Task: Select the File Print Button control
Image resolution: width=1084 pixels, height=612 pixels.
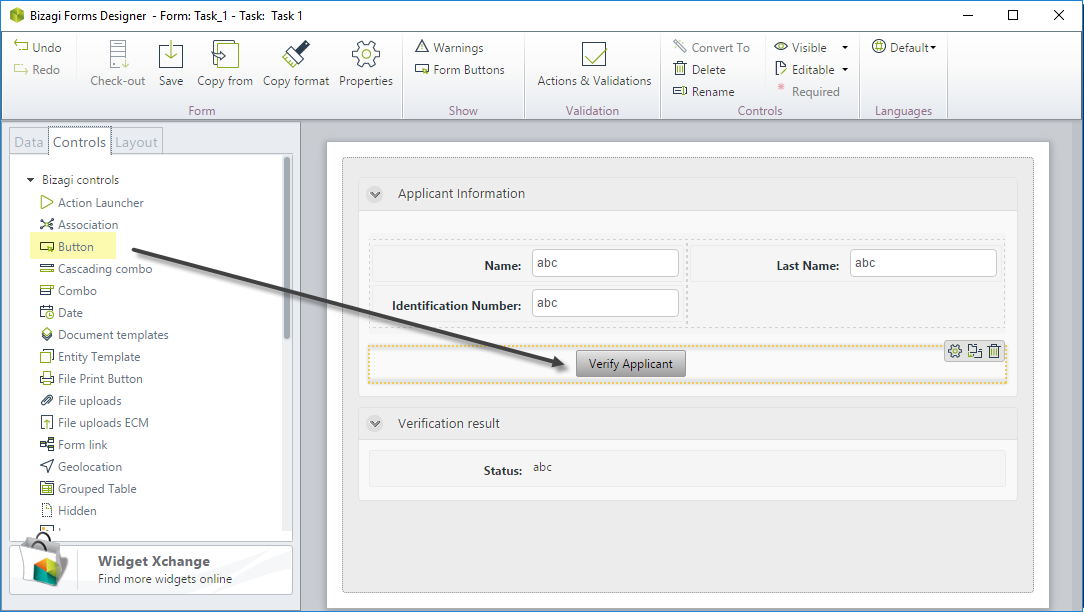Action: pos(91,379)
